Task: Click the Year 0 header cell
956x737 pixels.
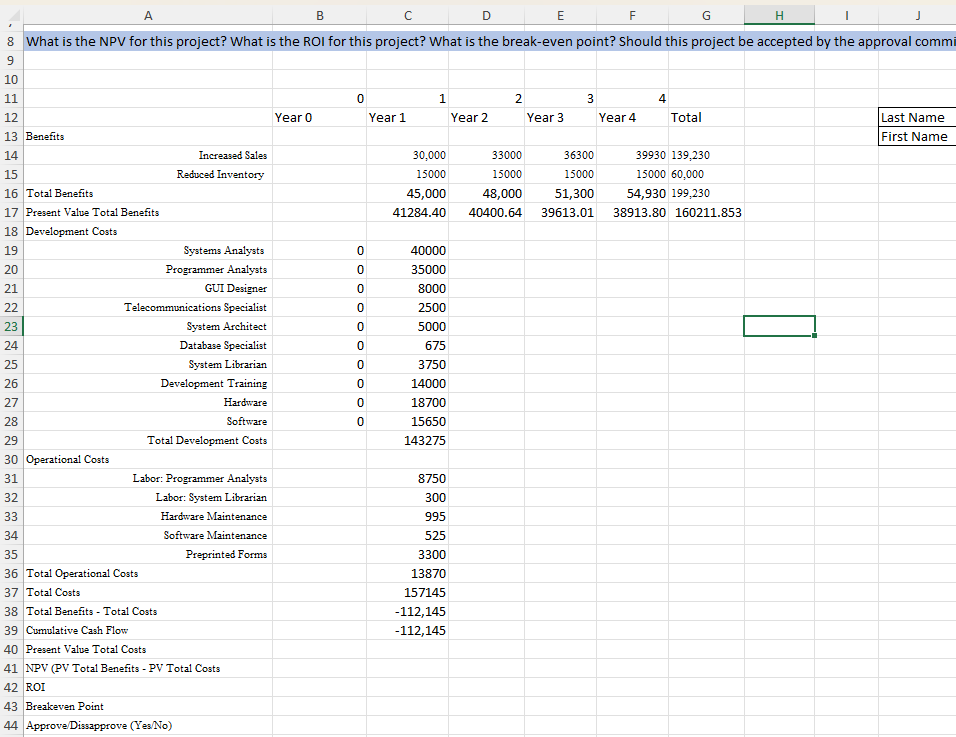Action: [x=293, y=117]
